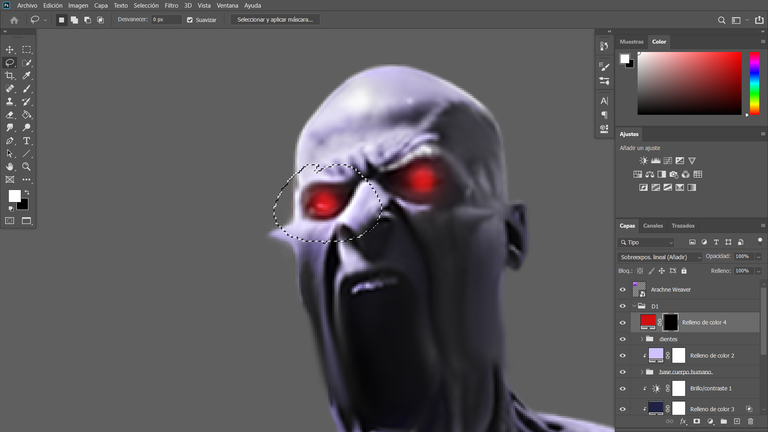Hide the base cuerpo humano group
The width and height of the screenshot is (768, 432).
point(623,372)
